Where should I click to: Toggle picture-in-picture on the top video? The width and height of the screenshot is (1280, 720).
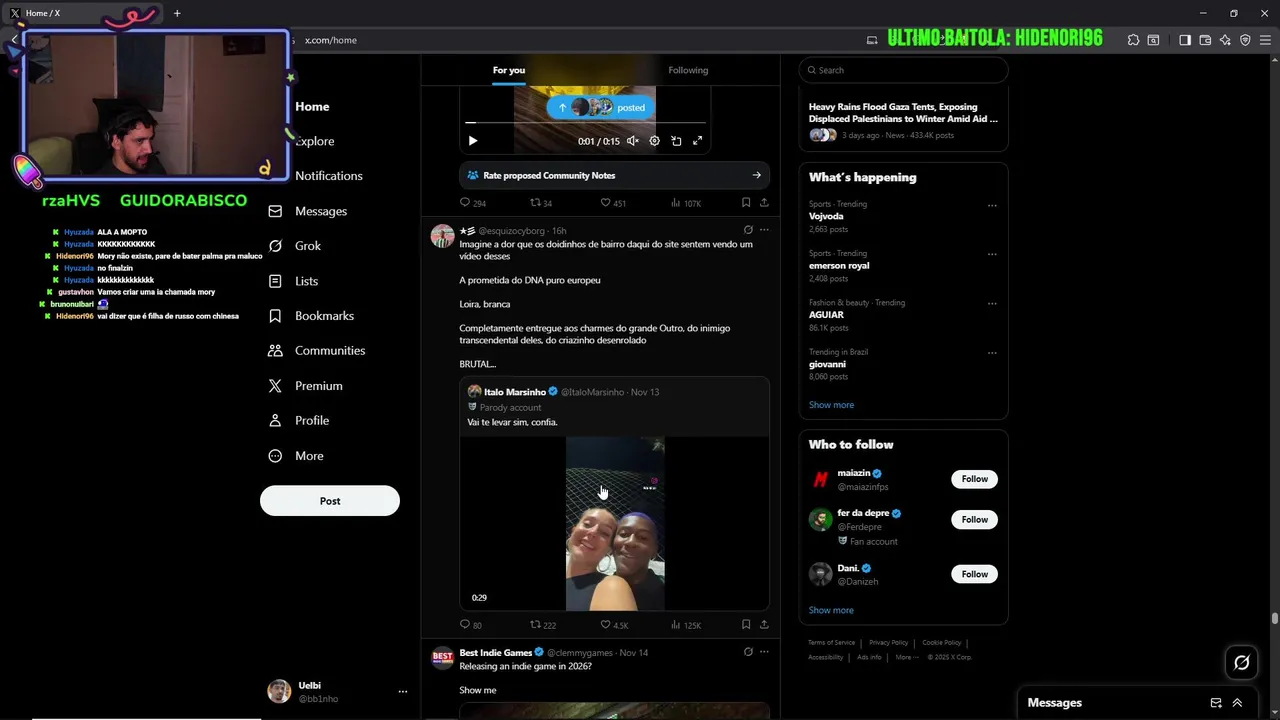click(676, 141)
